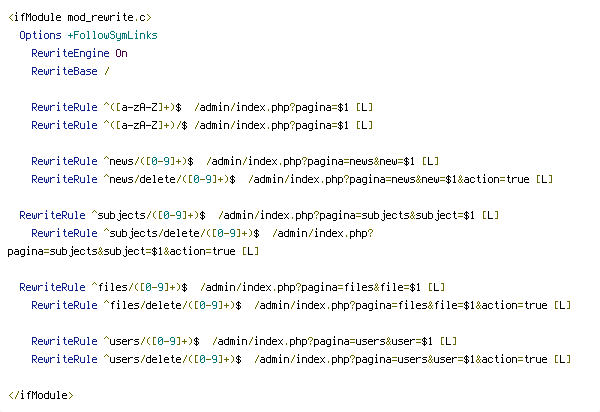This screenshot has width=600, height=412.
Task: Click the RewriteEngine directive
Action: [70, 53]
